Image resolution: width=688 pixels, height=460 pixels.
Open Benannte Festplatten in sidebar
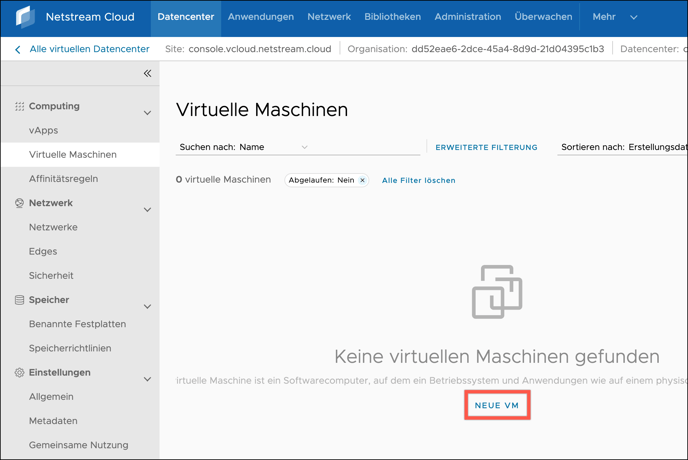(x=78, y=324)
